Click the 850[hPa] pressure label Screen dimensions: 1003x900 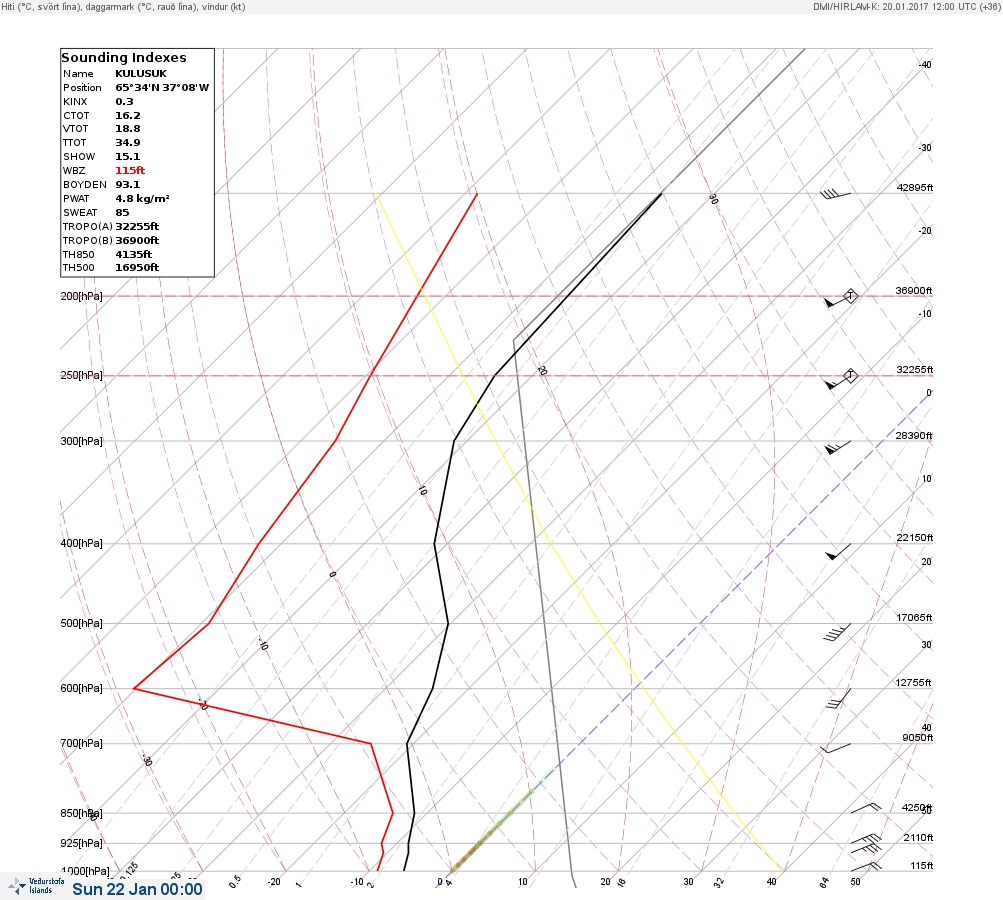tap(81, 814)
